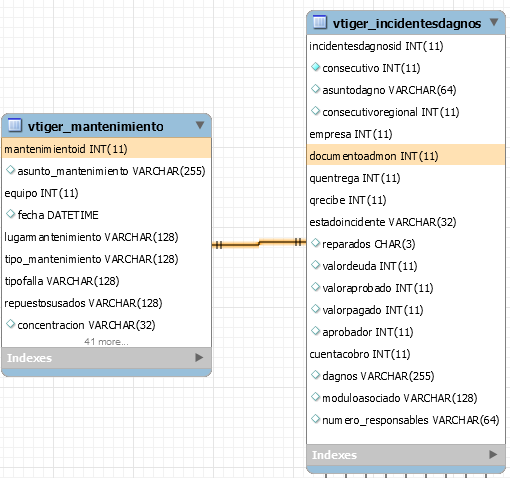Image resolution: width=510 pixels, height=478 pixels.
Task: Expand Indexes section of vtiger_mantenimiento
Action: (x=199, y=358)
